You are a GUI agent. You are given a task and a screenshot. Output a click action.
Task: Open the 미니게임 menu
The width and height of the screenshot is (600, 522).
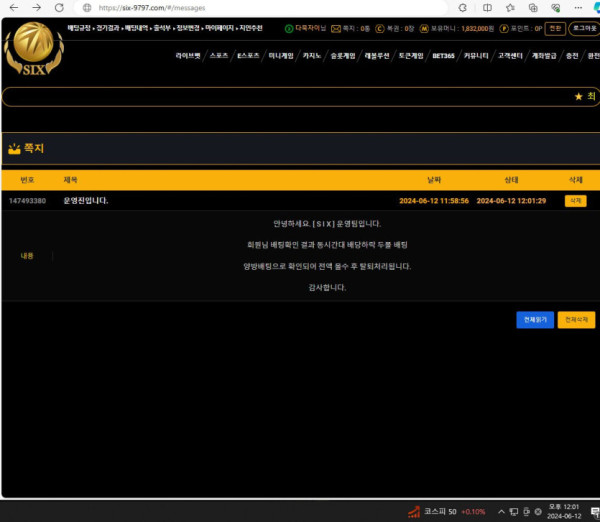pos(281,56)
